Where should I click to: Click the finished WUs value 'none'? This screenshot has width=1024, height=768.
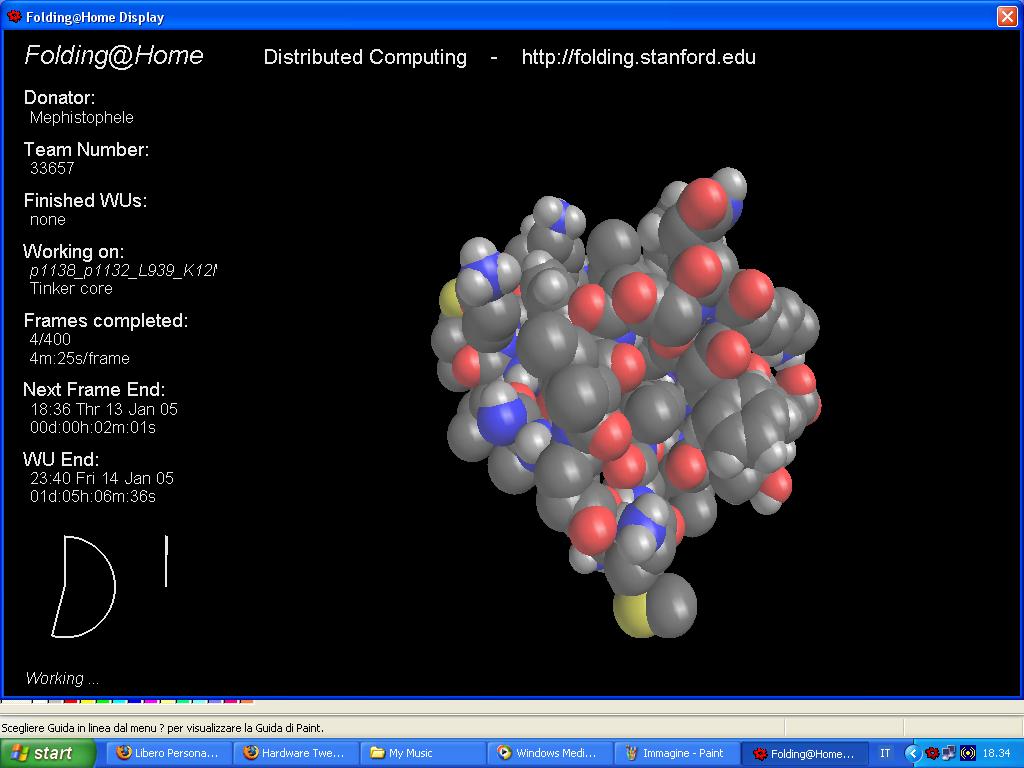(48, 219)
